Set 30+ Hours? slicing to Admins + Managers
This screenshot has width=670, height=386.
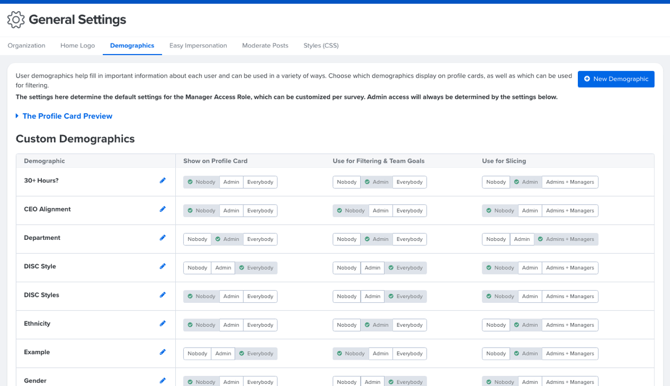point(570,182)
